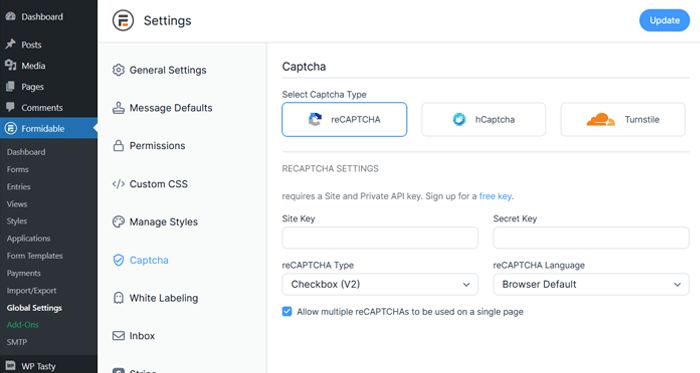The width and height of the screenshot is (700, 373).
Task: Click into the Site Key field
Action: pyautogui.click(x=380, y=238)
